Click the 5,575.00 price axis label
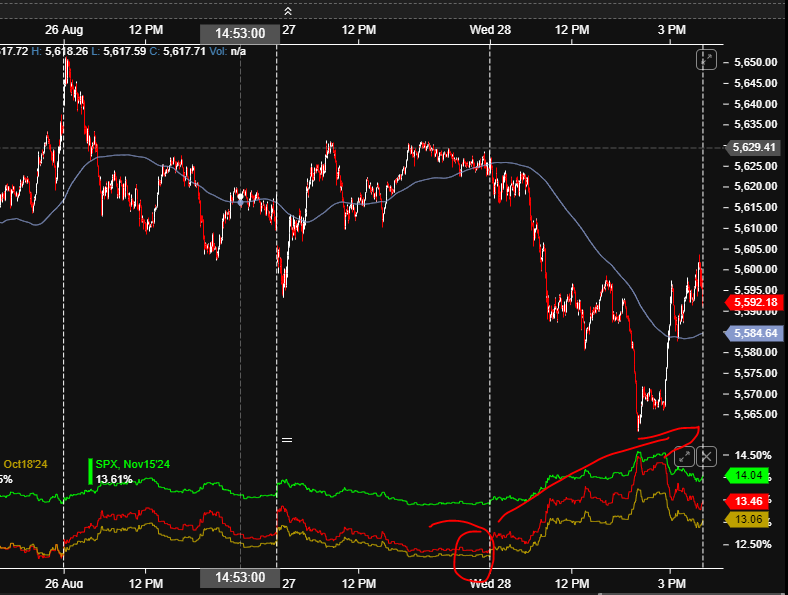 (755, 373)
